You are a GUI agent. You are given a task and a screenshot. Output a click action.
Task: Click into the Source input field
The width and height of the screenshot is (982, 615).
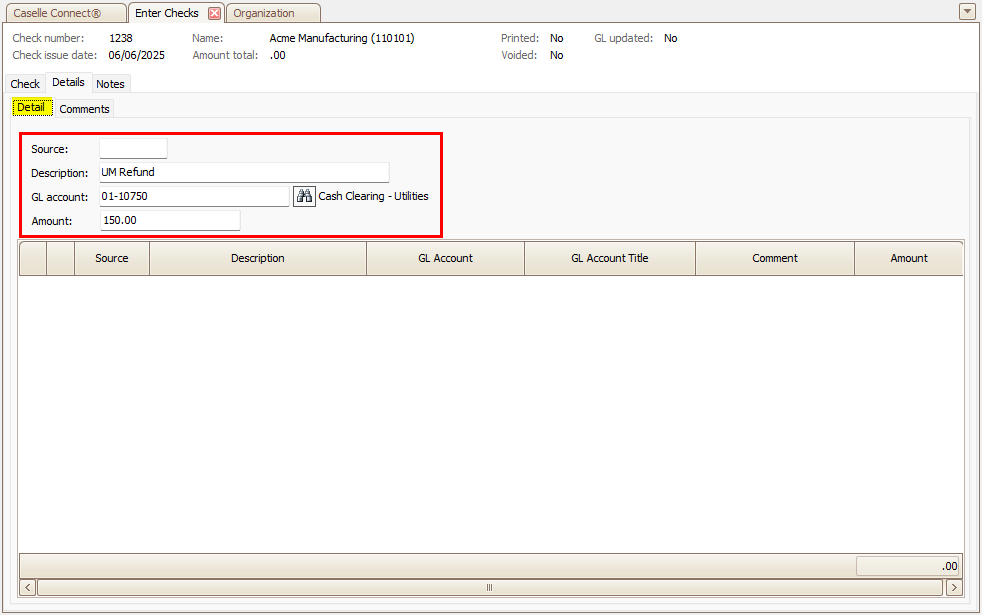(x=133, y=149)
